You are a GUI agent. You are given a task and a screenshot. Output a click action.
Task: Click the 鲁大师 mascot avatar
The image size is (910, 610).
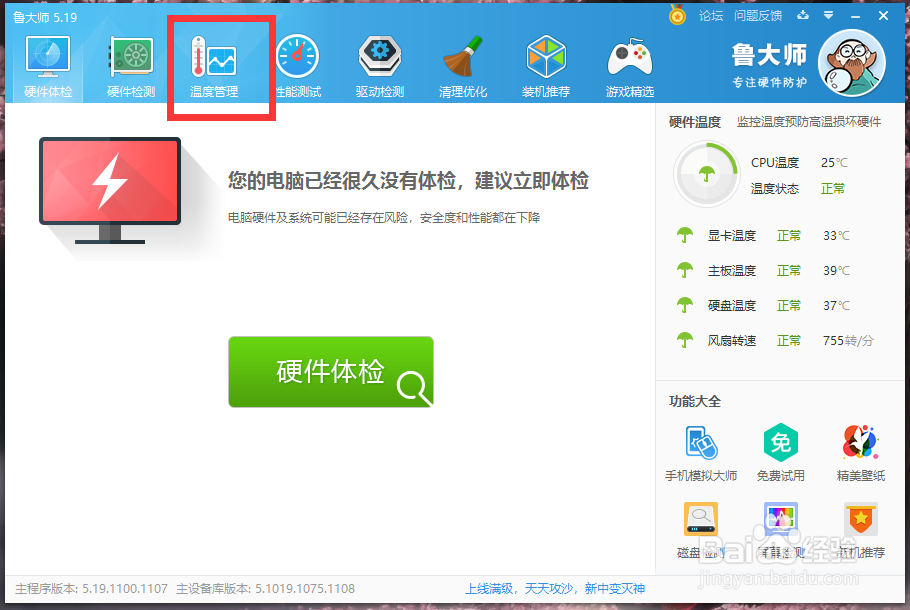[851, 63]
